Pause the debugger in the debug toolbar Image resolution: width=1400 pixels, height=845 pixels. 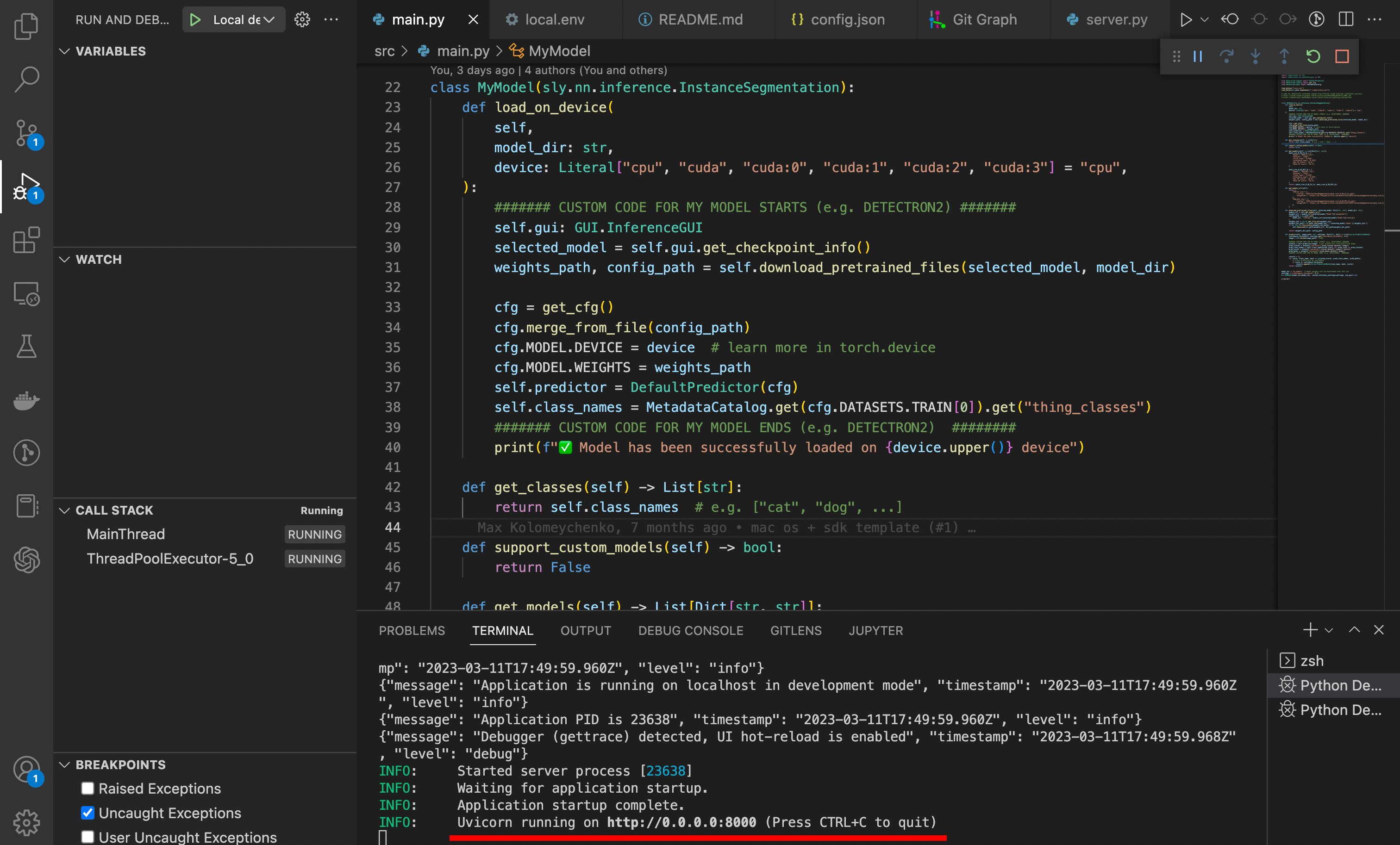[1198, 56]
